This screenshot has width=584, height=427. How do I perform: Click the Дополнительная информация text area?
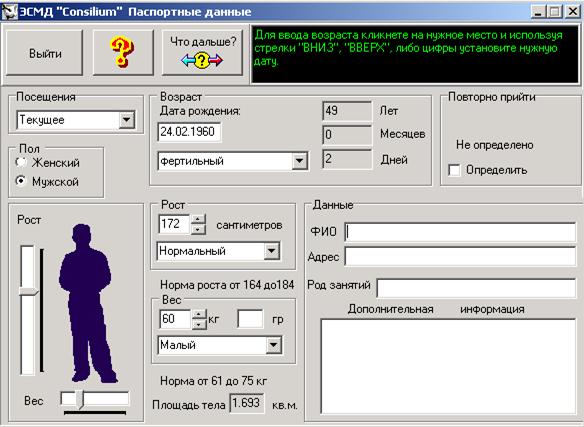[448, 366]
